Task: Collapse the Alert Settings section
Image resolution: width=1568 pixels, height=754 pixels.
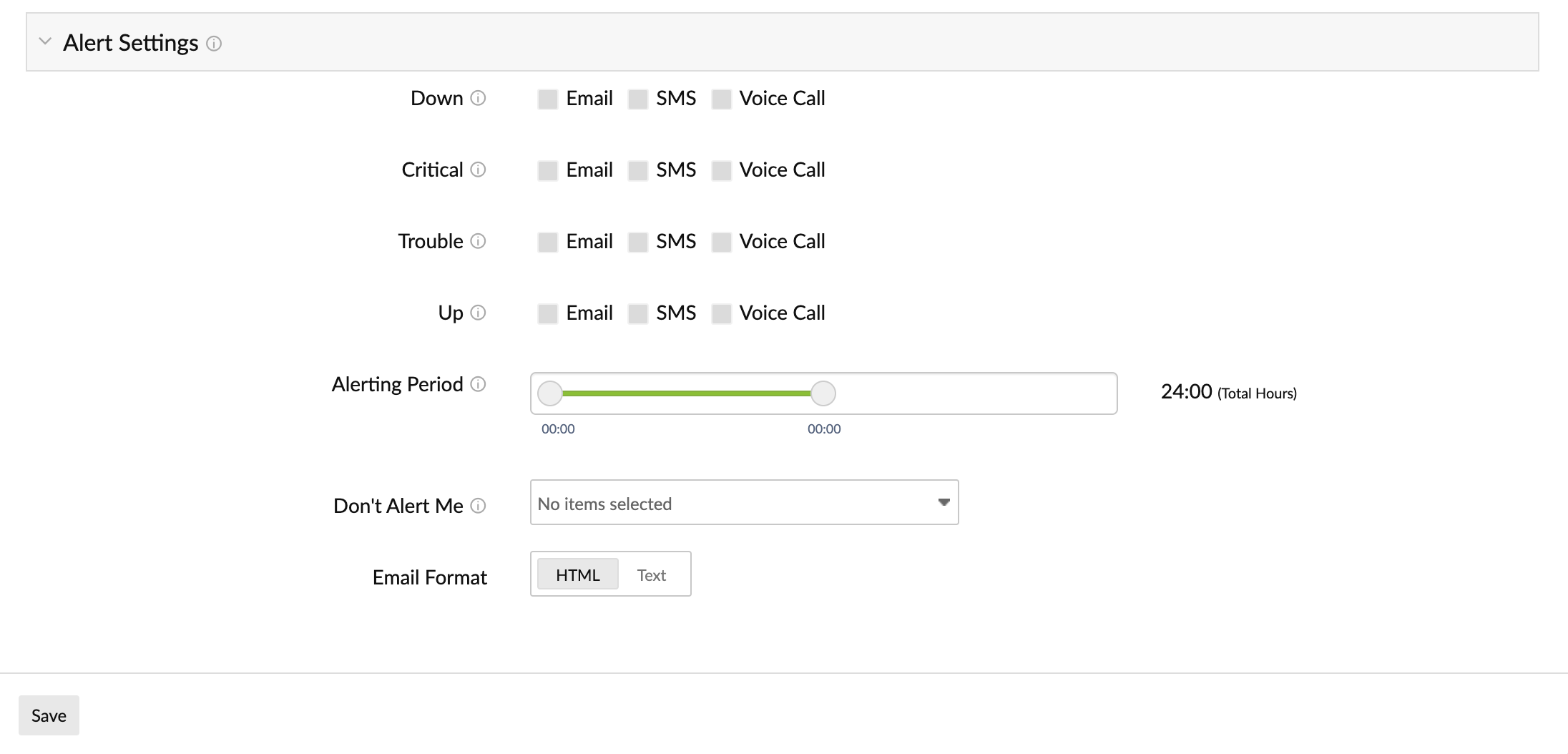Action: (45, 42)
